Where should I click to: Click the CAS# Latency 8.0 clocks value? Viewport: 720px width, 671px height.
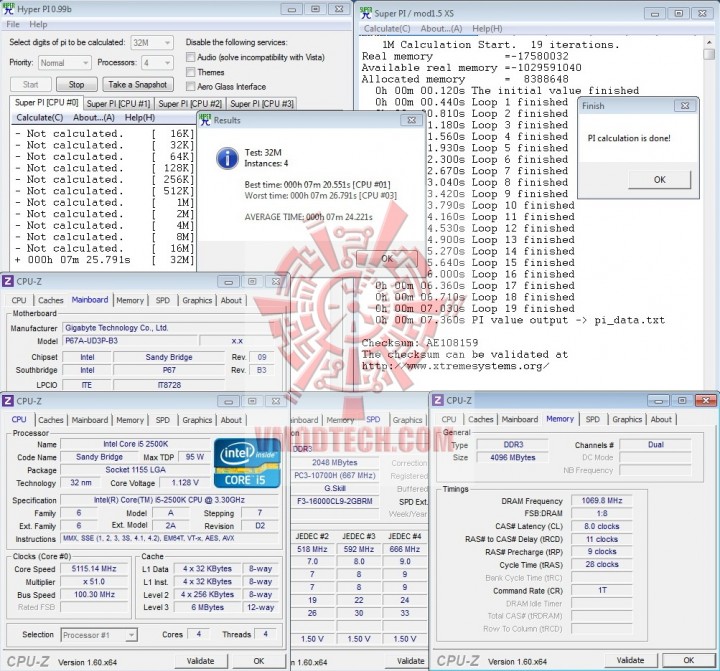tap(602, 526)
